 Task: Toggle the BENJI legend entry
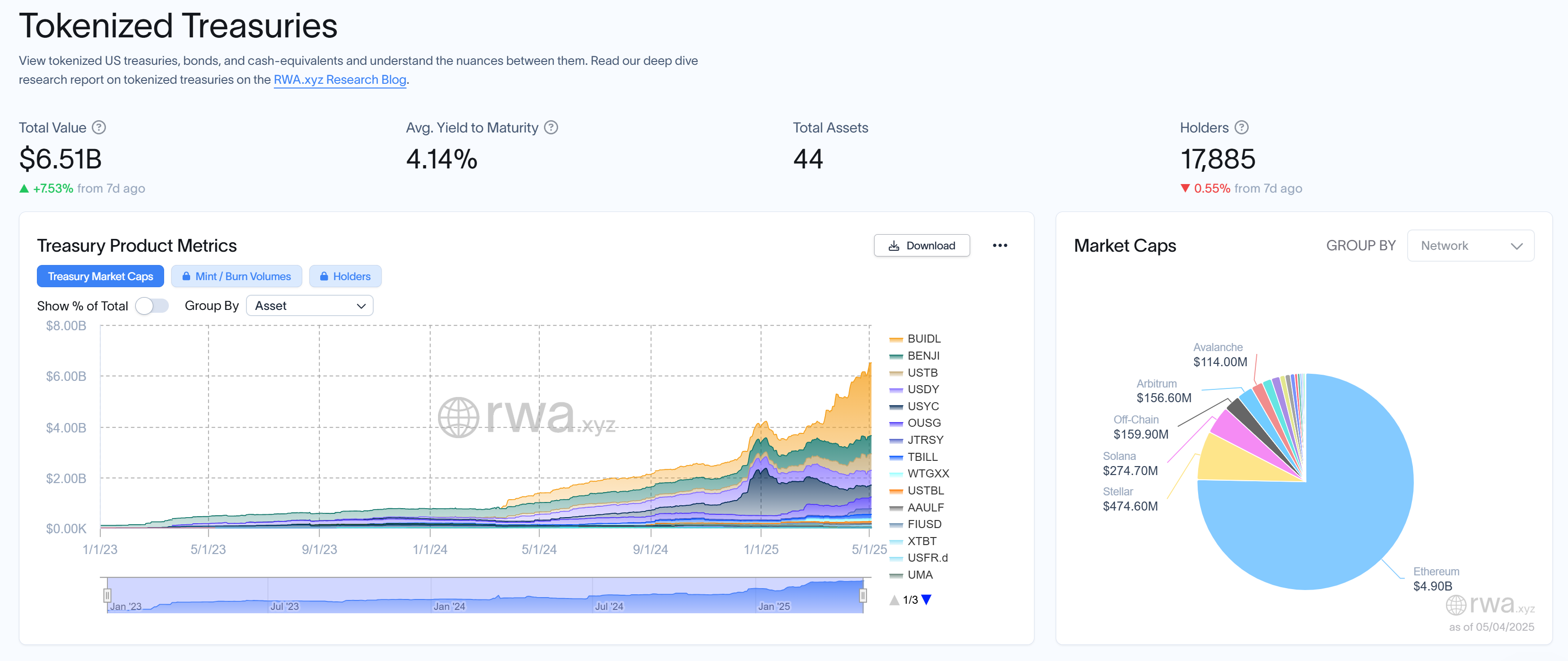coord(923,355)
